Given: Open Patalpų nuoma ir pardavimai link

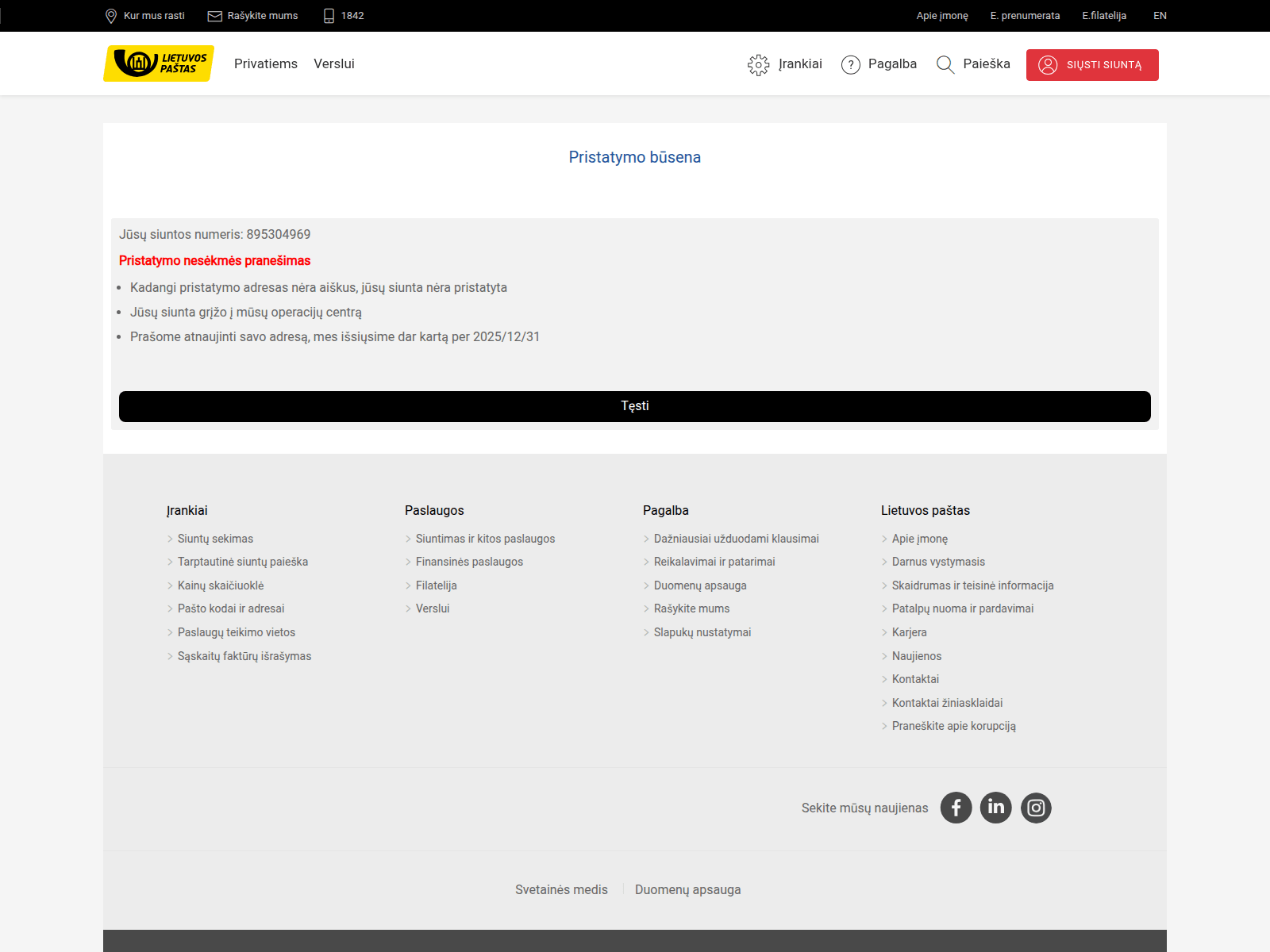Looking at the screenshot, I should pos(963,608).
